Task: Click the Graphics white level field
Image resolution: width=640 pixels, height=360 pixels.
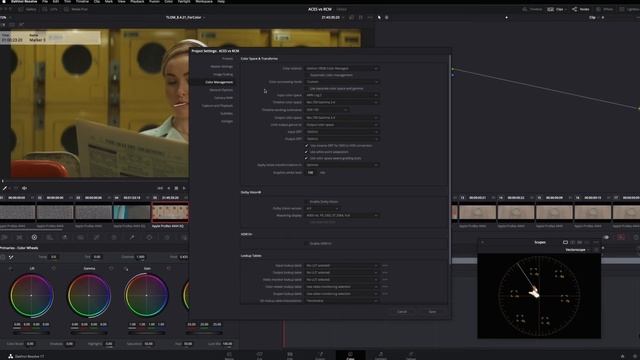Action: coord(311,173)
